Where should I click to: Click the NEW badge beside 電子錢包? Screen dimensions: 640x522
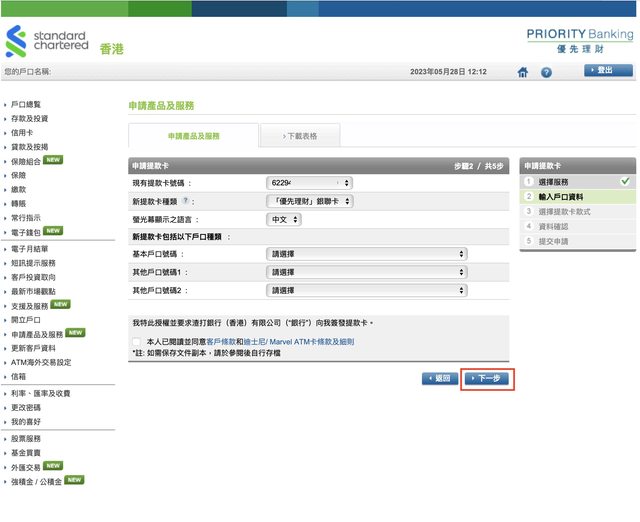[53, 231]
